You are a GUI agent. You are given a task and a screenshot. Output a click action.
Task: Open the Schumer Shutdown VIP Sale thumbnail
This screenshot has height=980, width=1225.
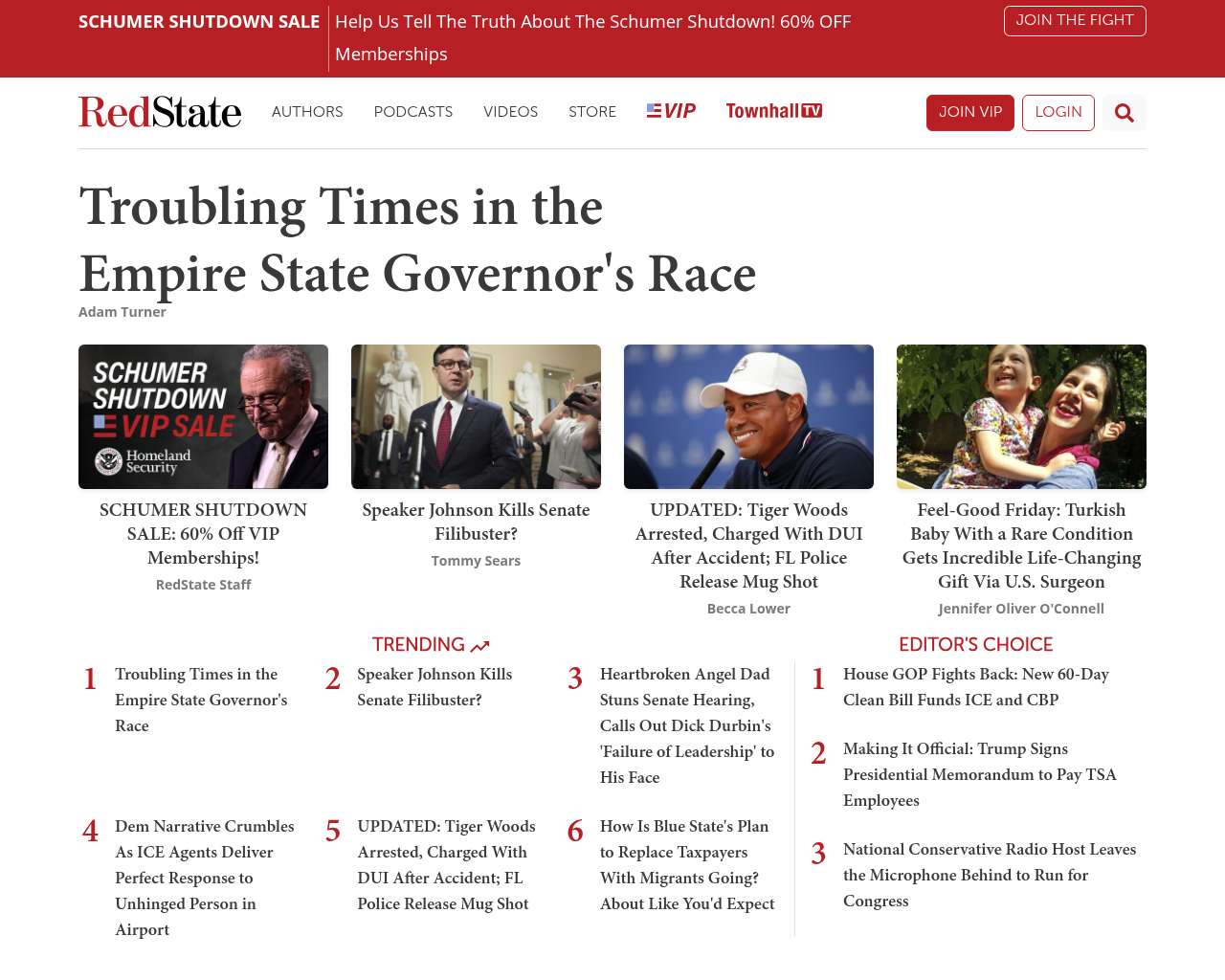tap(203, 416)
